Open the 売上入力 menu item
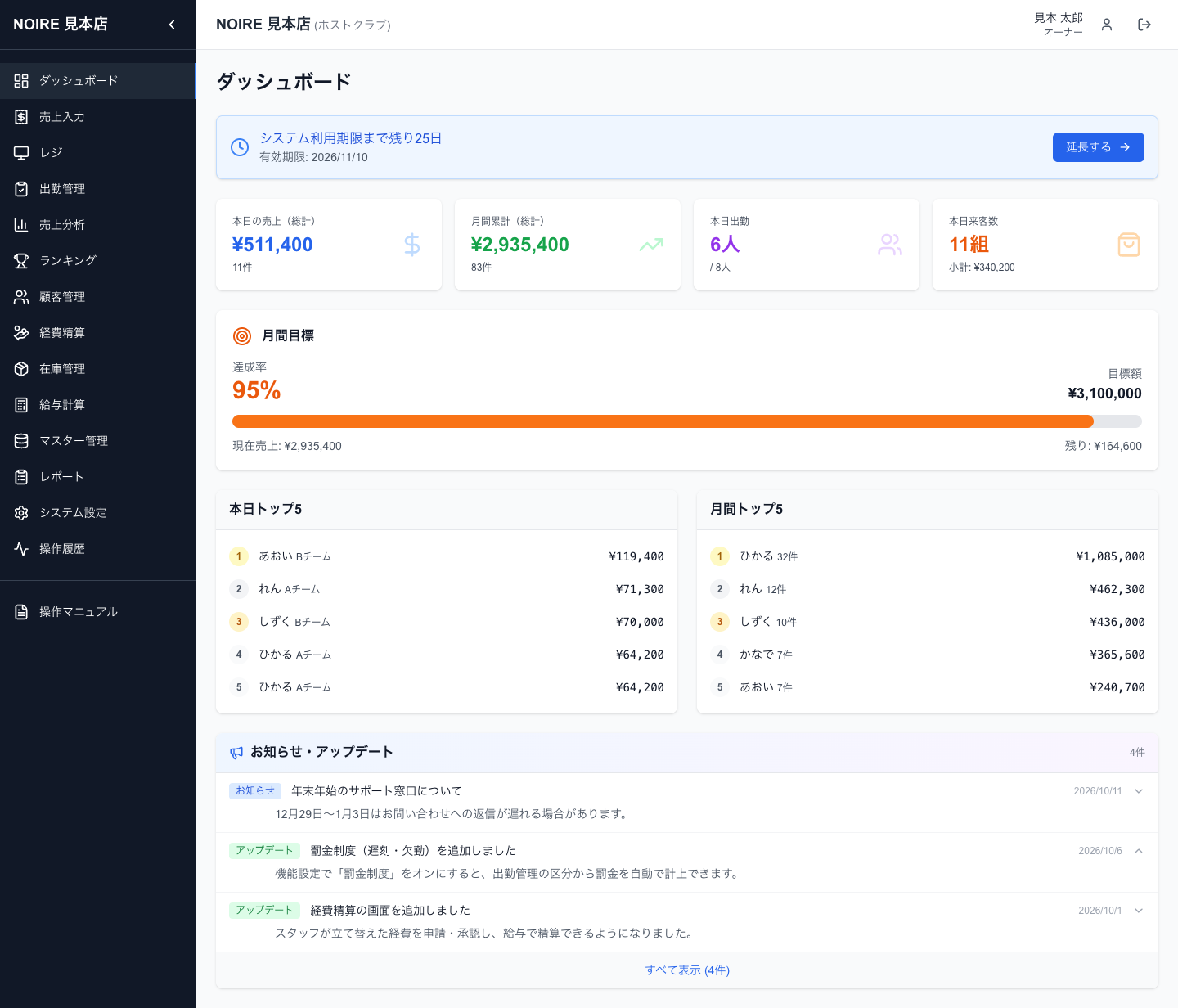The width and height of the screenshot is (1178, 1008). [x=98, y=117]
